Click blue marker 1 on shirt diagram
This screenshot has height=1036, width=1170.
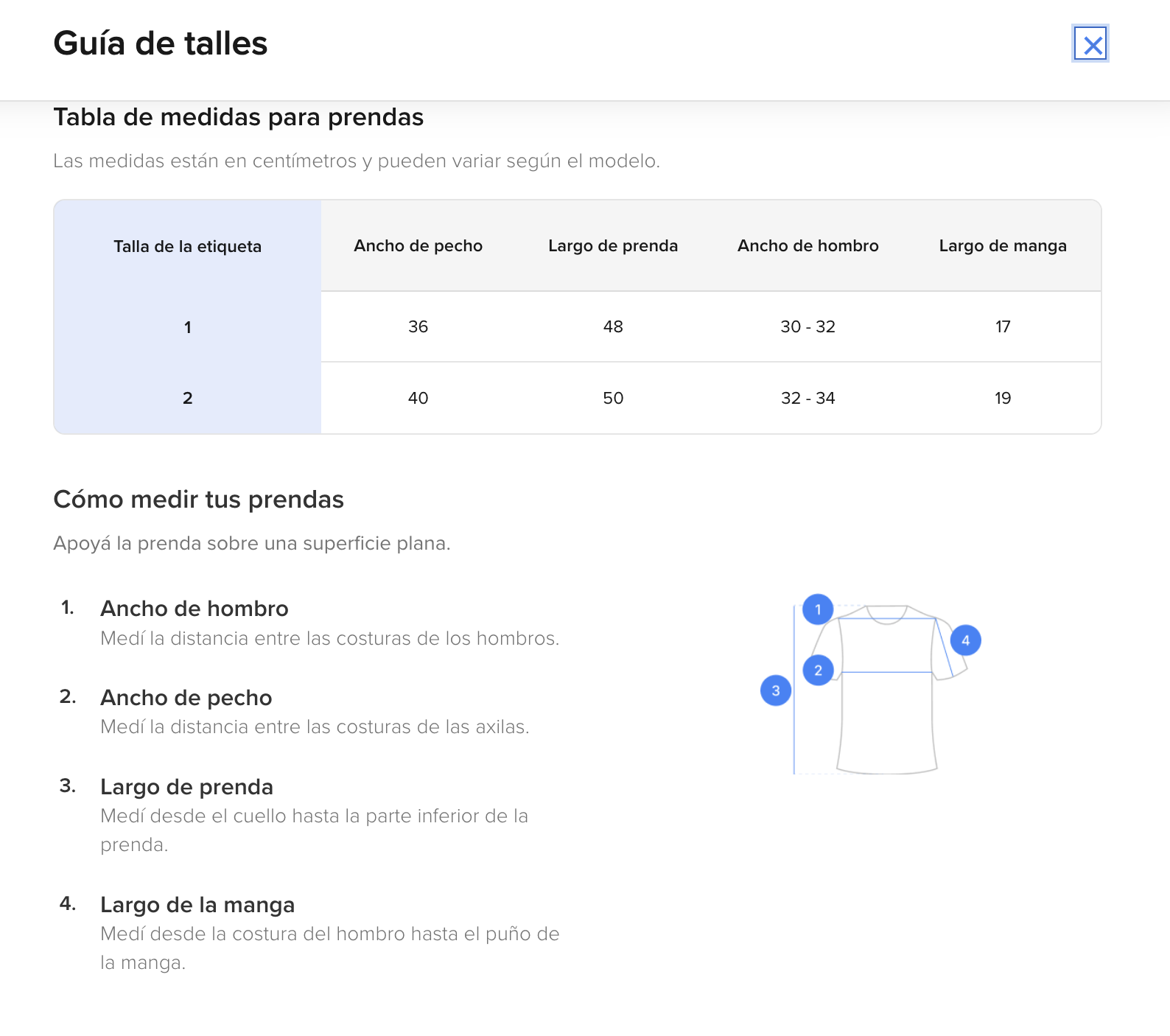click(x=818, y=609)
